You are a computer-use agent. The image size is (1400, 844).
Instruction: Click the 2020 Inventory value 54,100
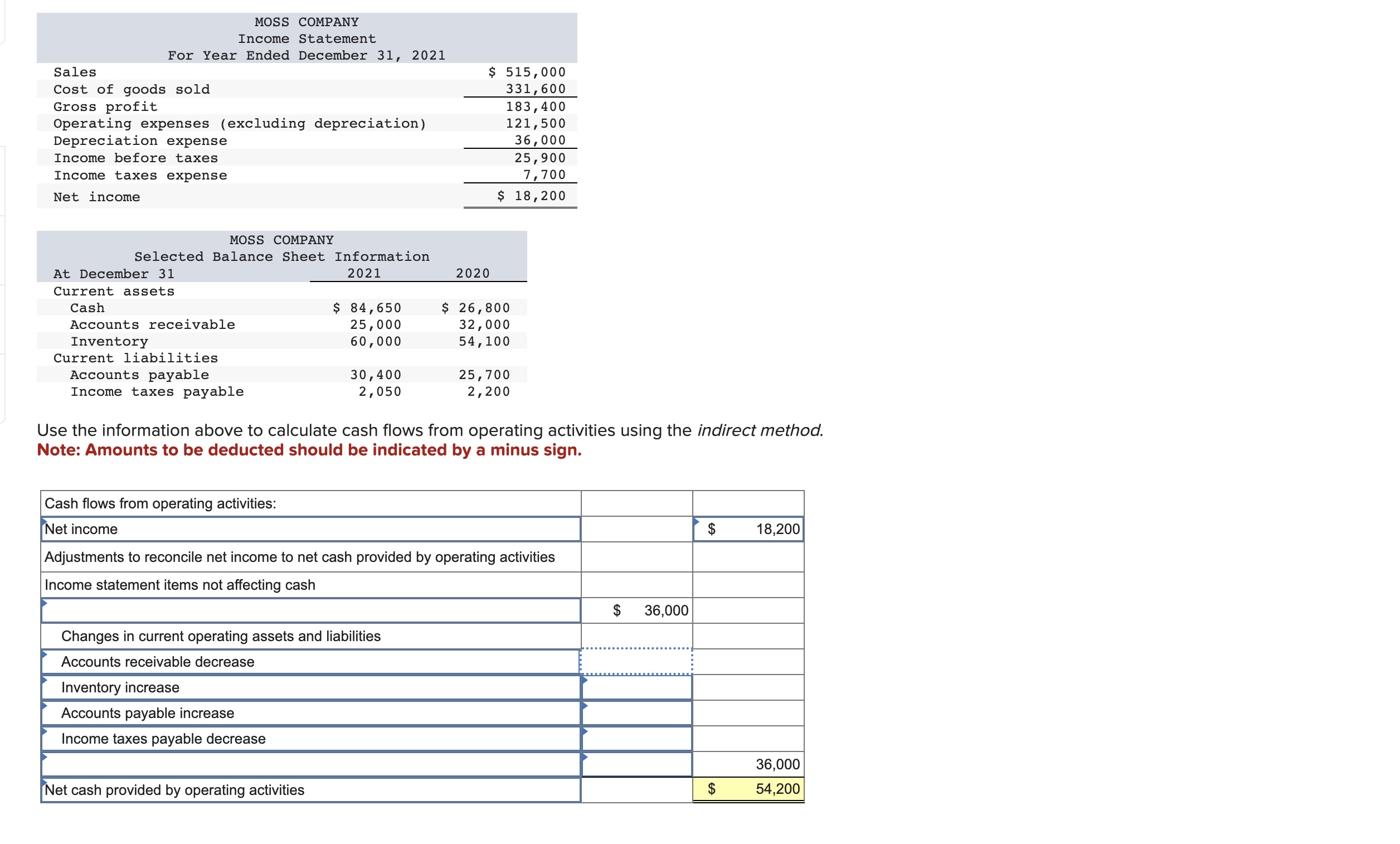point(485,341)
